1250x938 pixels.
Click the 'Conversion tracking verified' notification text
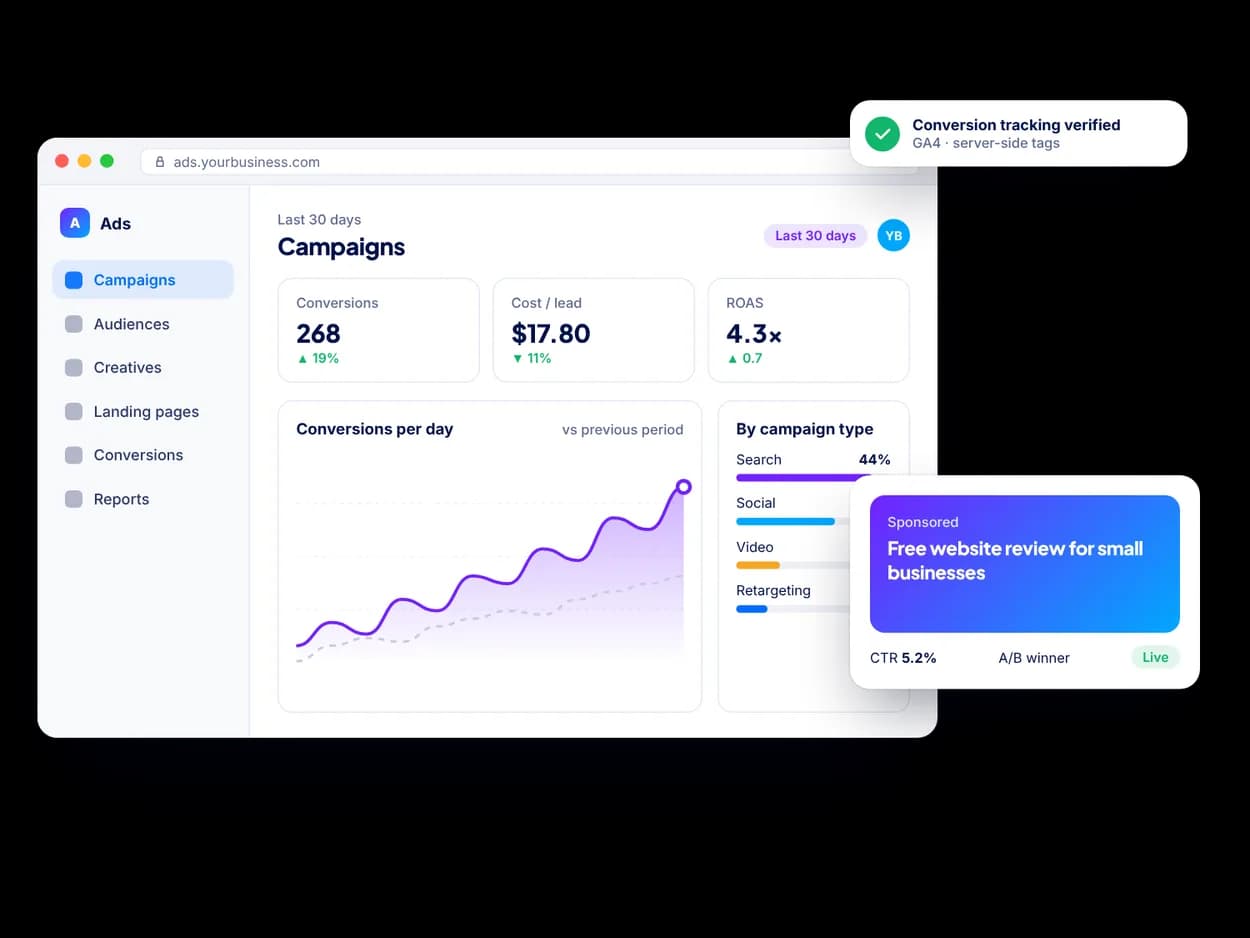[1016, 125]
